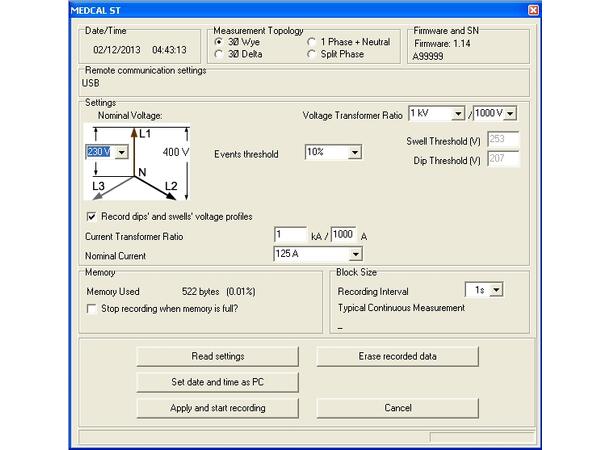Focus the Current Transformer Ratio 1000 A field
This screenshot has height=450, width=610.
[x=344, y=235]
